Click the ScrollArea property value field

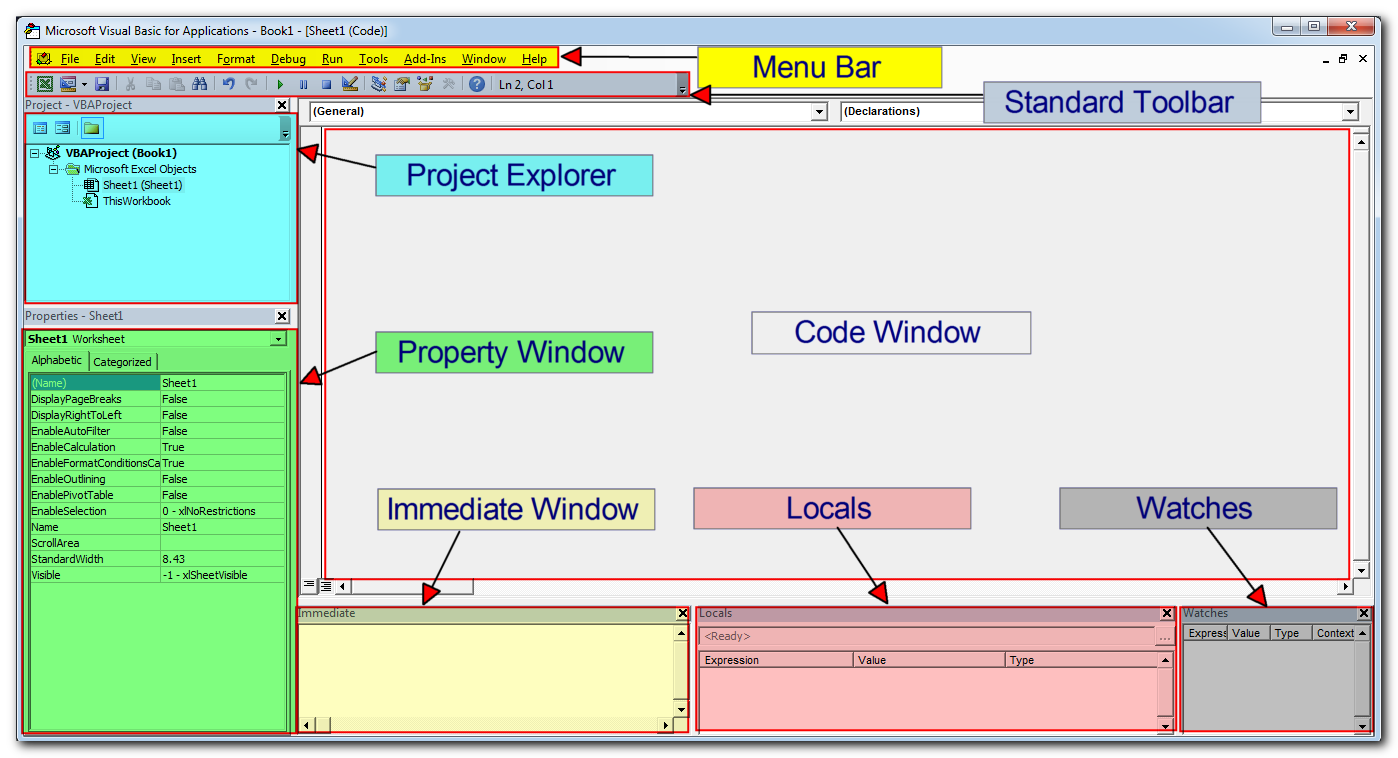(x=222, y=543)
